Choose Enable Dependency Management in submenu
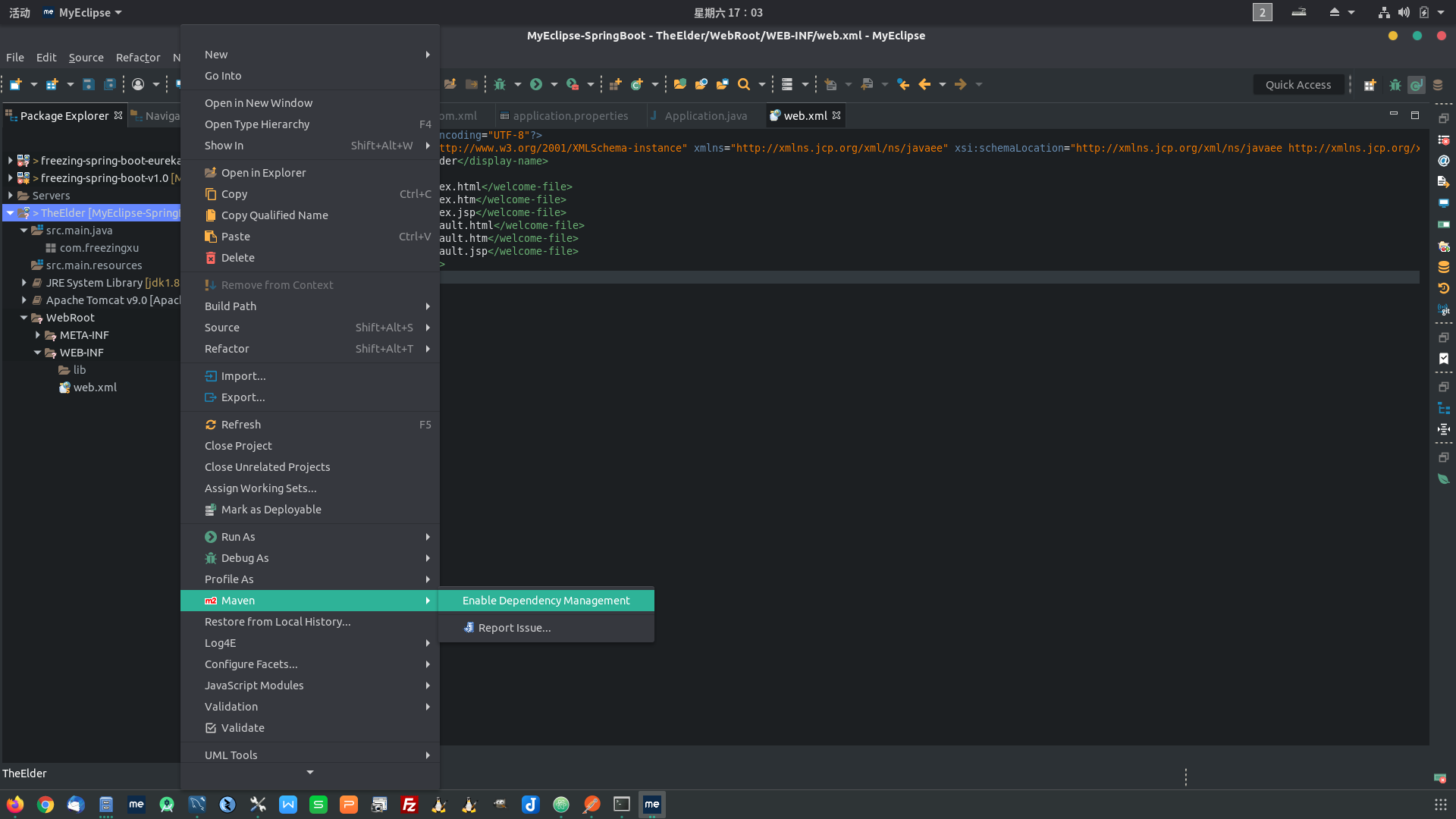1456x819 pixels. click(546, 601)
